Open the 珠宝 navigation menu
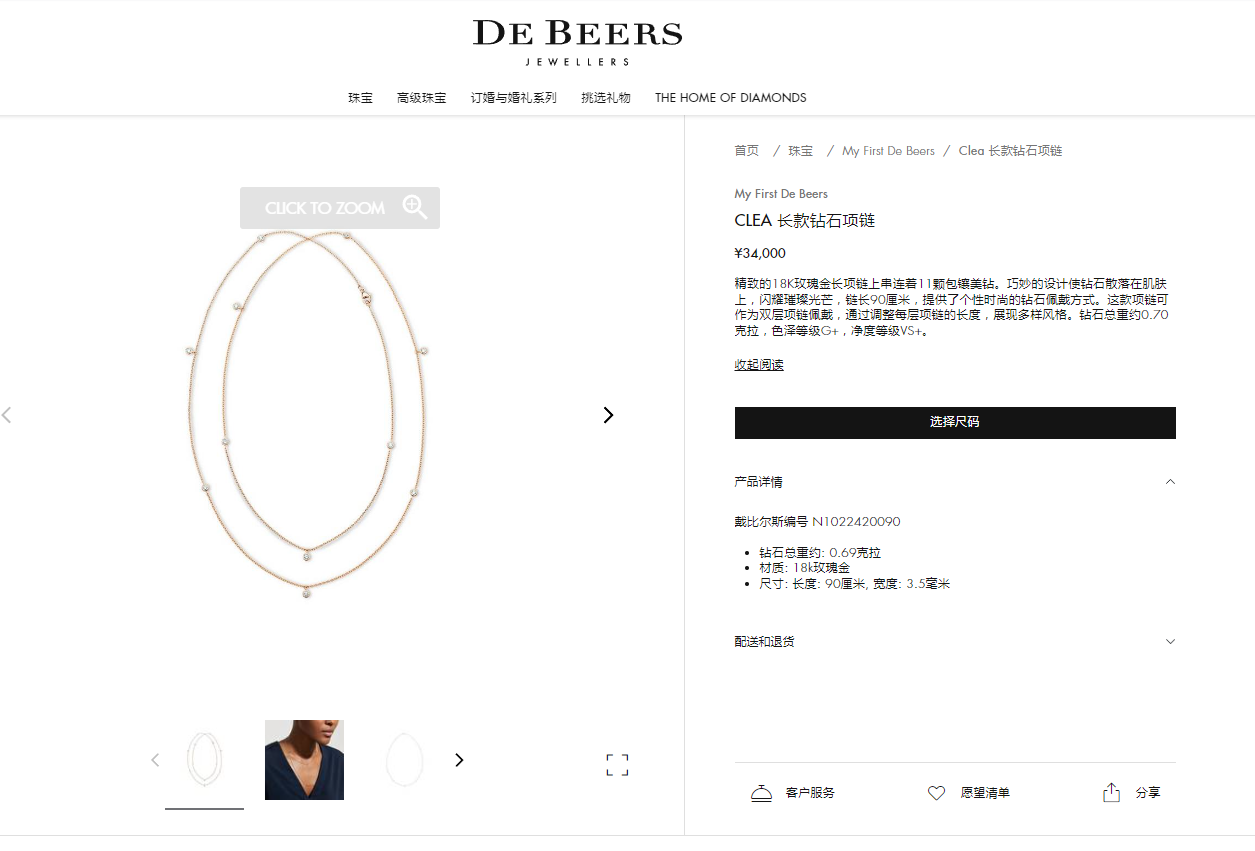This screenshot has width=1255, height=851. tap(360, 98)
